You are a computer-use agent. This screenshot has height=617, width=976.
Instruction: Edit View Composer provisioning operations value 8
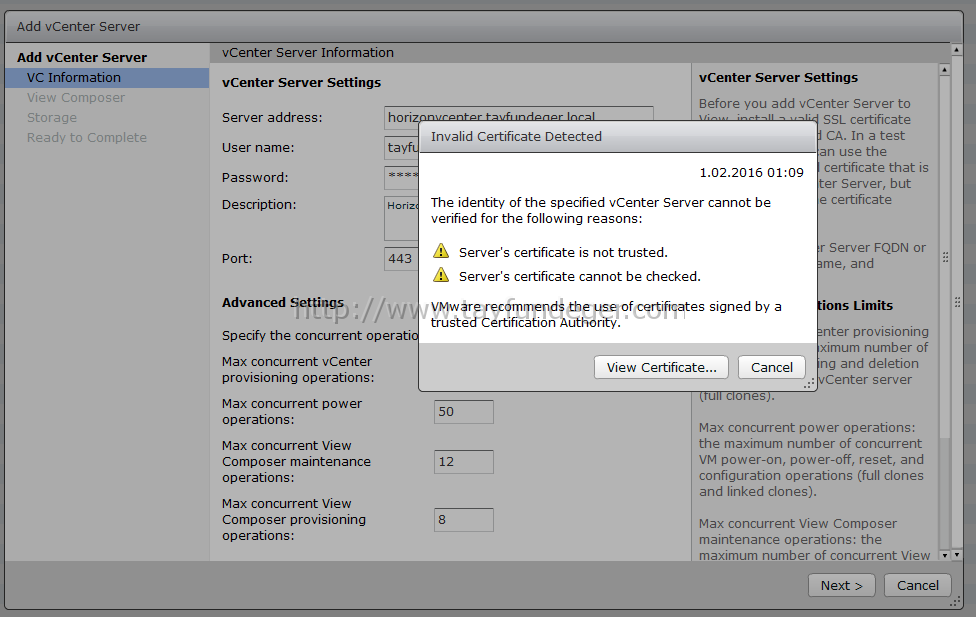[464, 520]
